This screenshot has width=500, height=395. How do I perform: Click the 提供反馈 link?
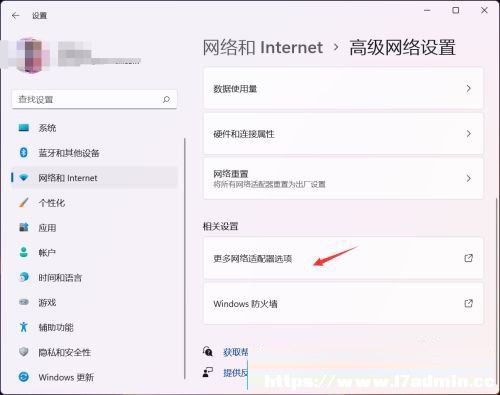pos(236,373)
